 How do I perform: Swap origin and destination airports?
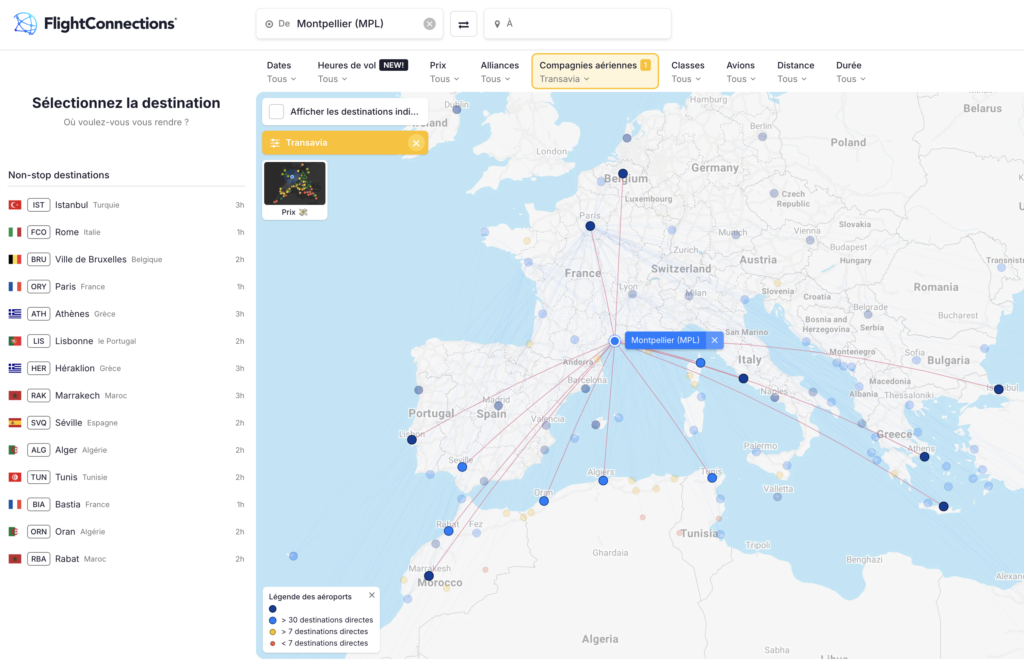click(x=463, y=24)
